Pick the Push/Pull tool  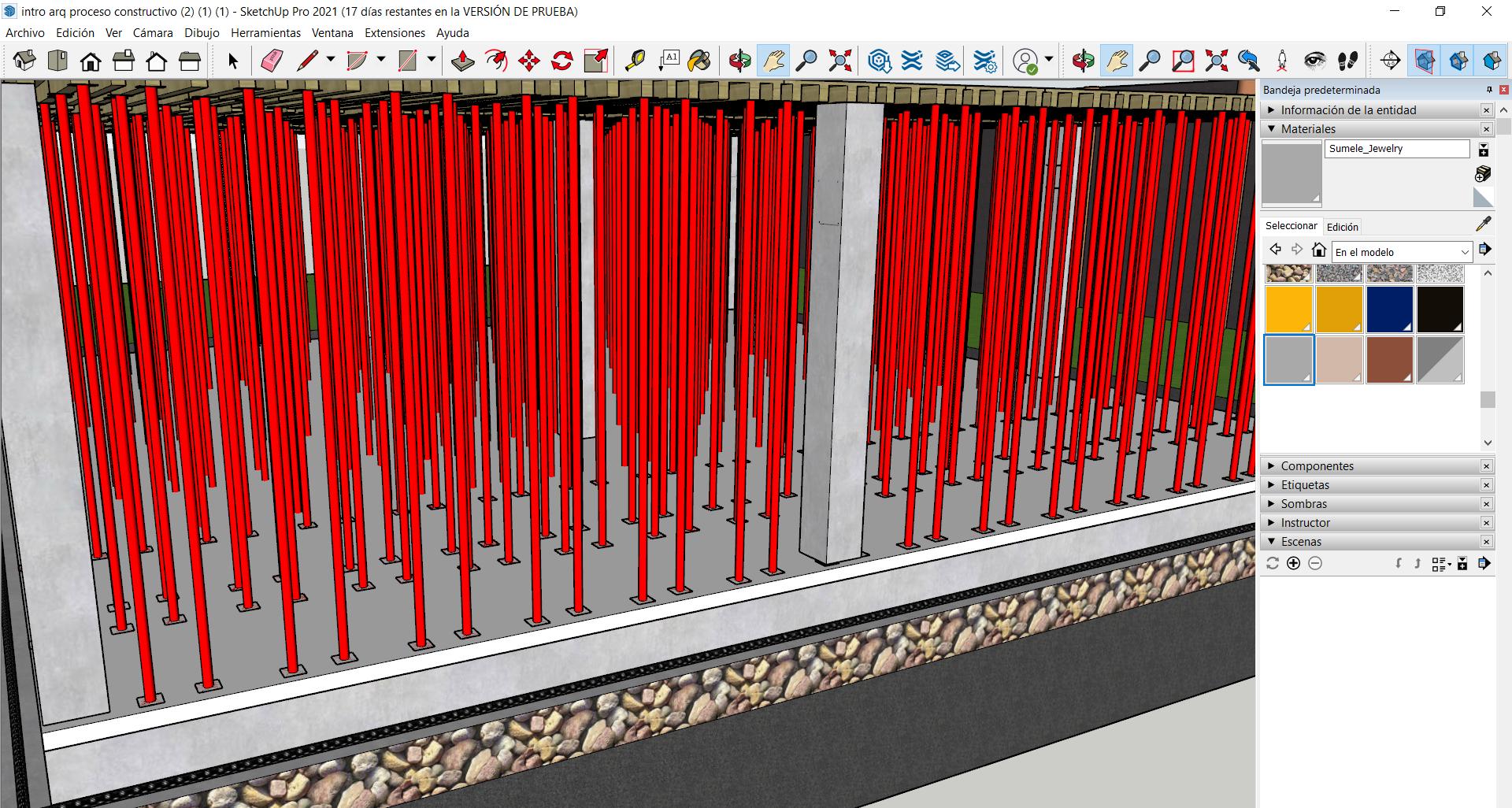click(x=462, y=61)
